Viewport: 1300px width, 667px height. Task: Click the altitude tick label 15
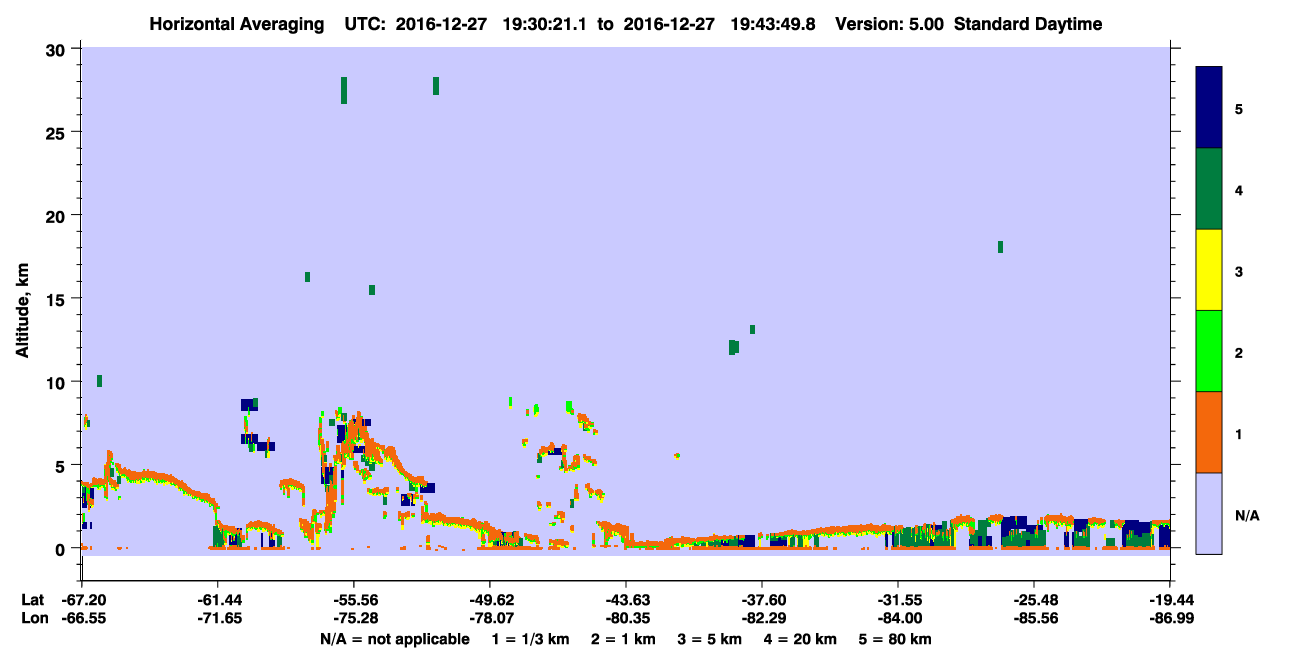tap(58, 299)
